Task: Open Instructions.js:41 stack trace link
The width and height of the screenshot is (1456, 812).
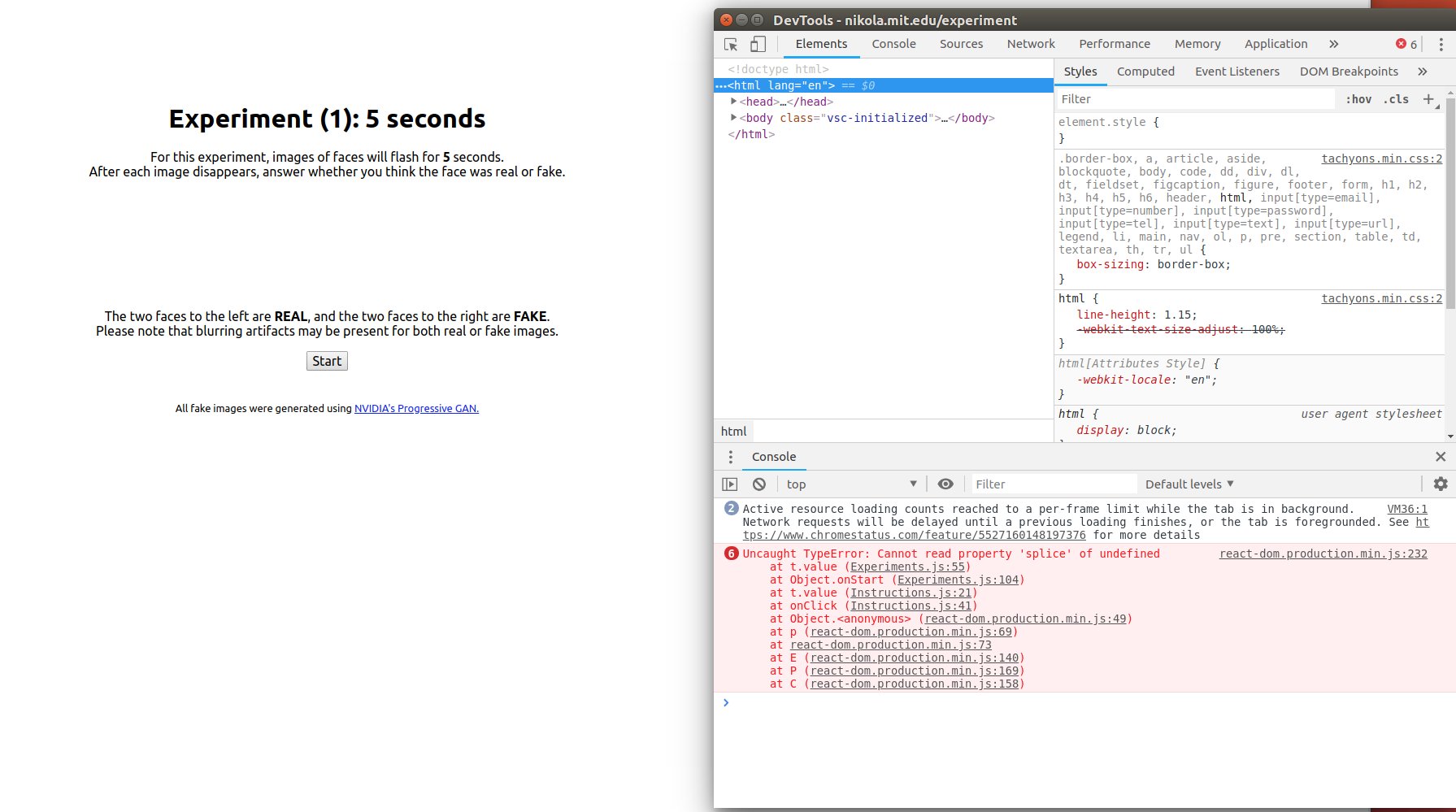Action: (x=911, y=606)
